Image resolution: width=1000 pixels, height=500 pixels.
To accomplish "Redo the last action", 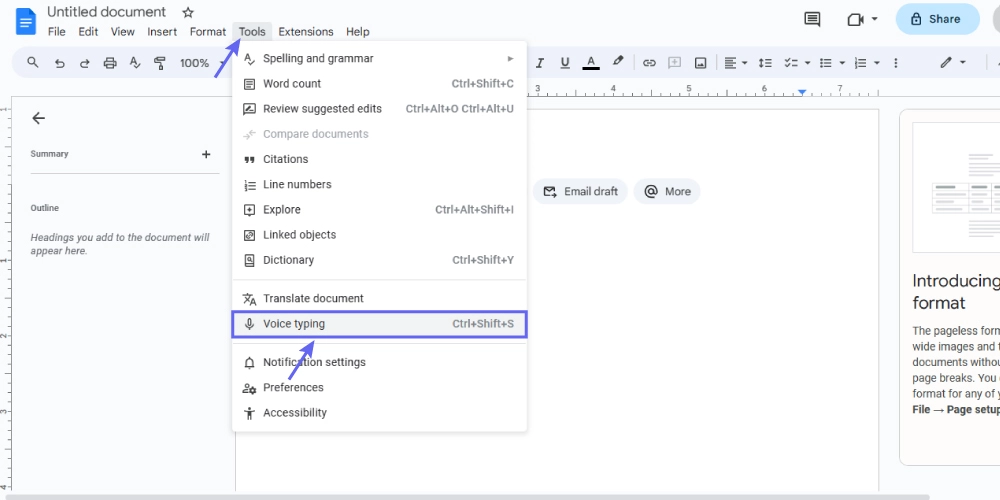I will coord(84,63).
